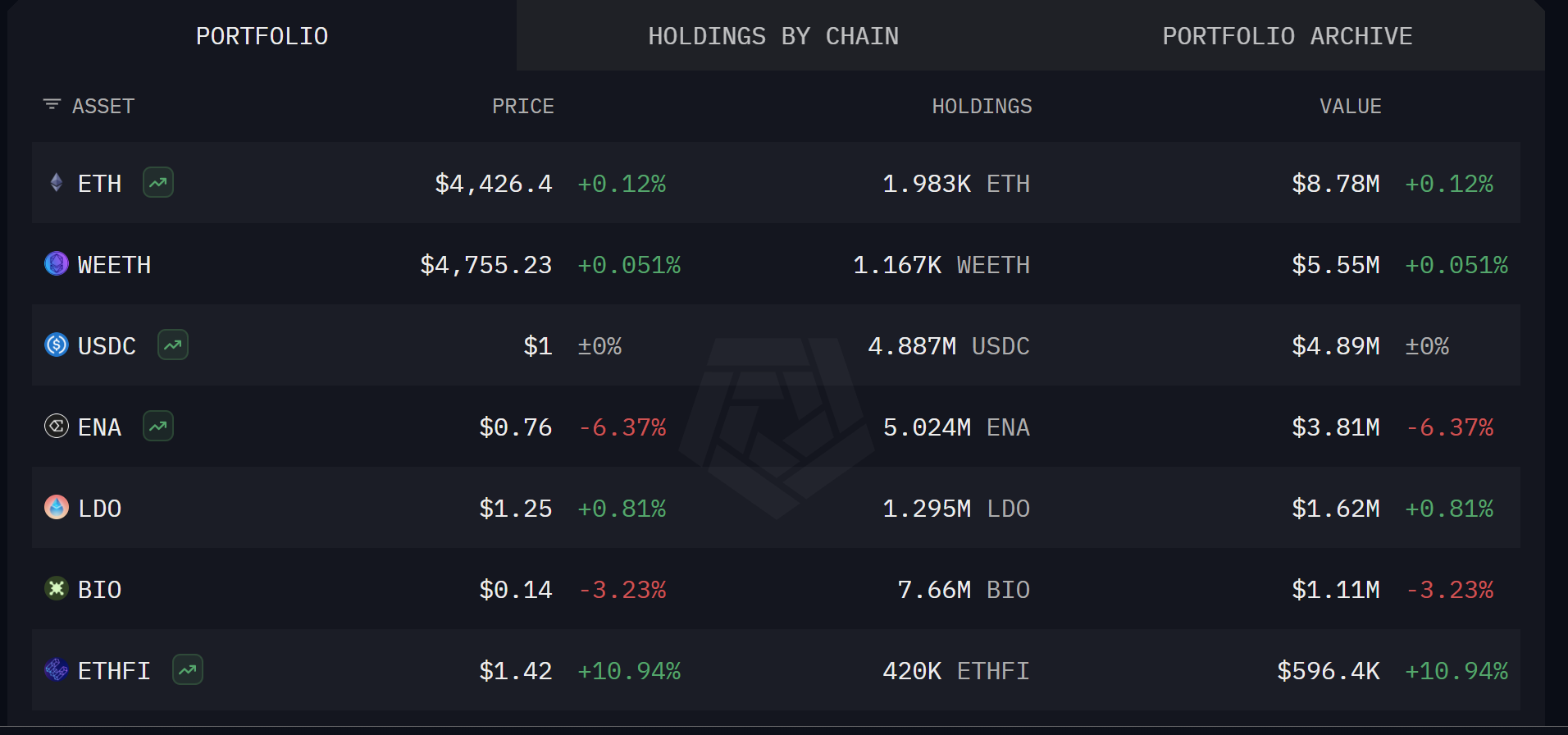Open the USDC trending chart icon
Screen dimensions: 1568x735
coord(173,345)
